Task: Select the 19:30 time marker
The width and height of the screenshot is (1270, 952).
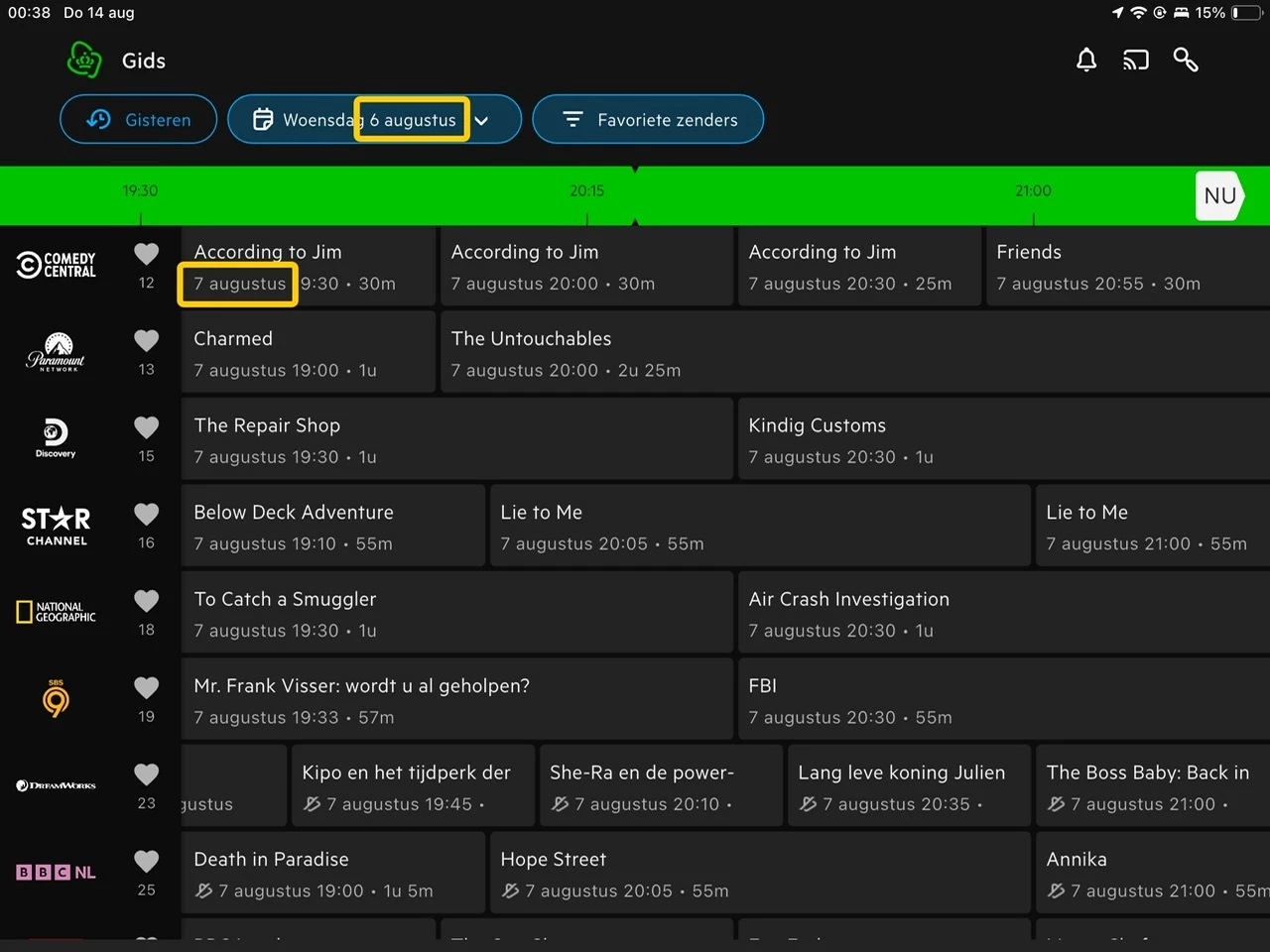Action: [140, 190]
